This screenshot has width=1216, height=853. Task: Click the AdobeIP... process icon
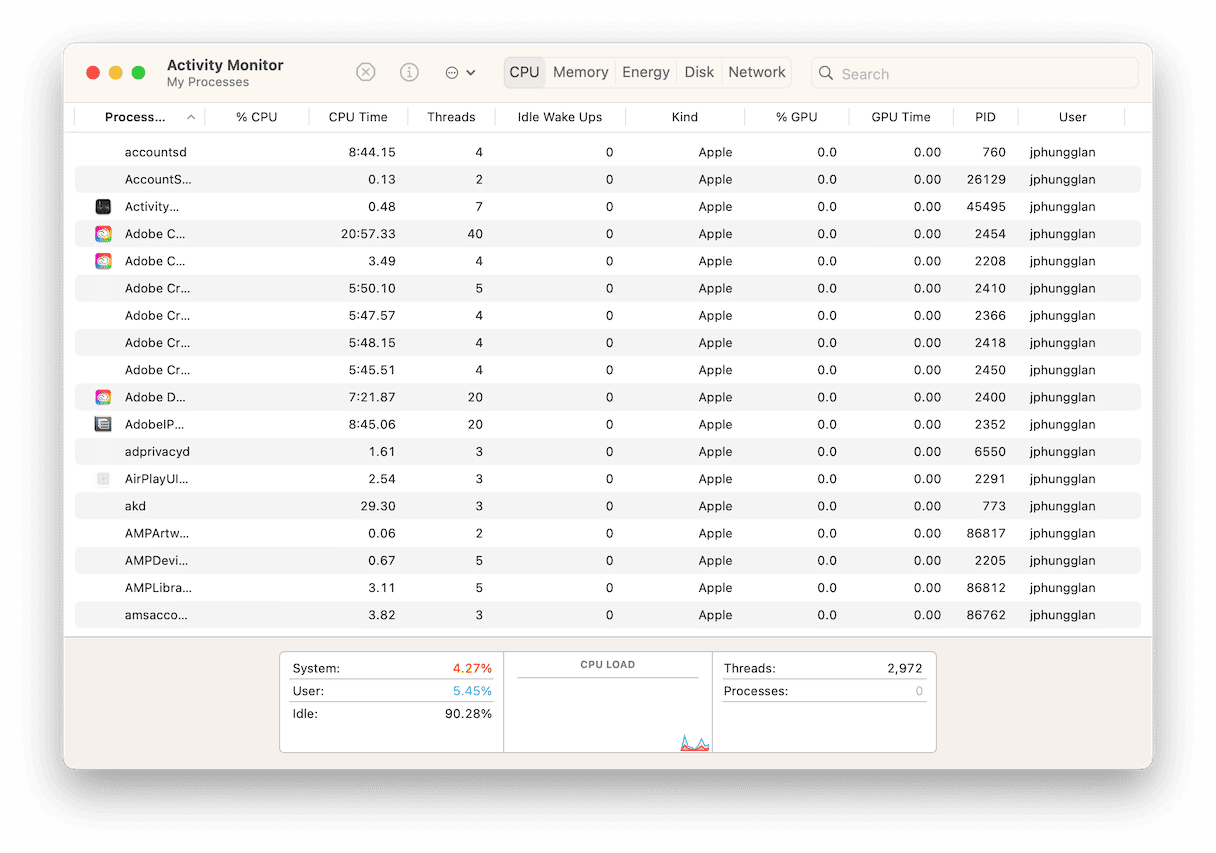[x=103, y=424]
